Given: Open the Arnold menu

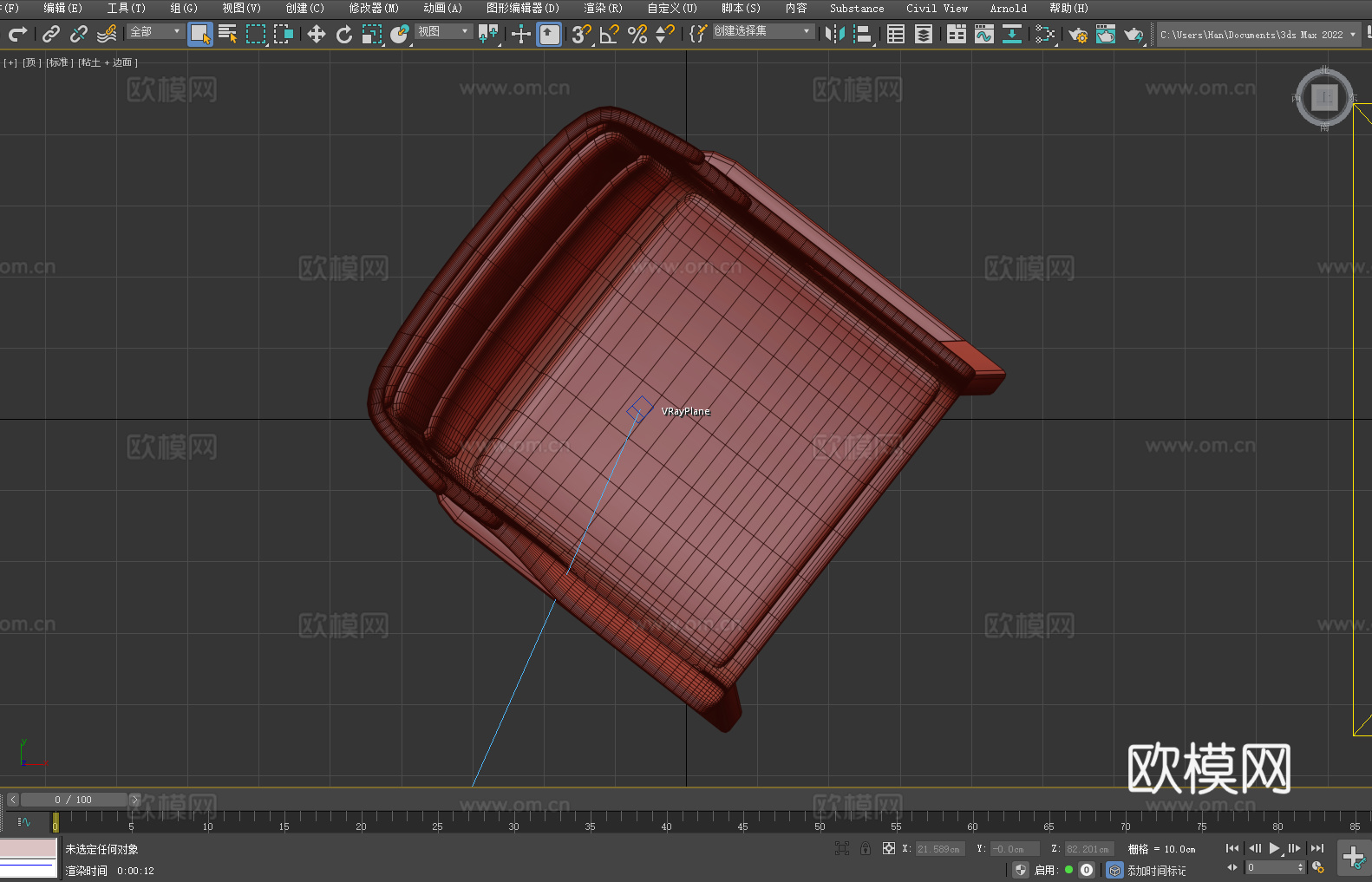Looking at the screenshot, I should tap(1009, 8).
